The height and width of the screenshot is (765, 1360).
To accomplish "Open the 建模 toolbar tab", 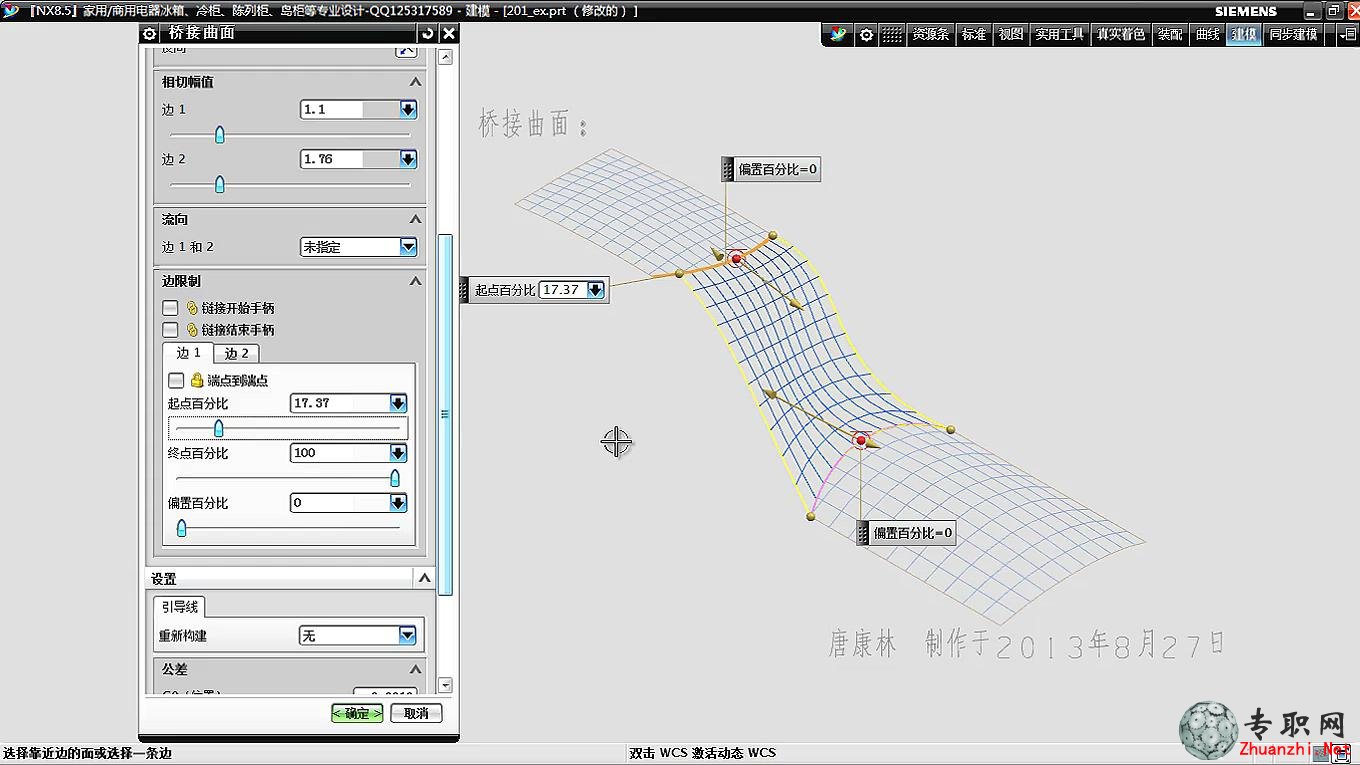I will pyautogui.click(x=1245, y=34).
